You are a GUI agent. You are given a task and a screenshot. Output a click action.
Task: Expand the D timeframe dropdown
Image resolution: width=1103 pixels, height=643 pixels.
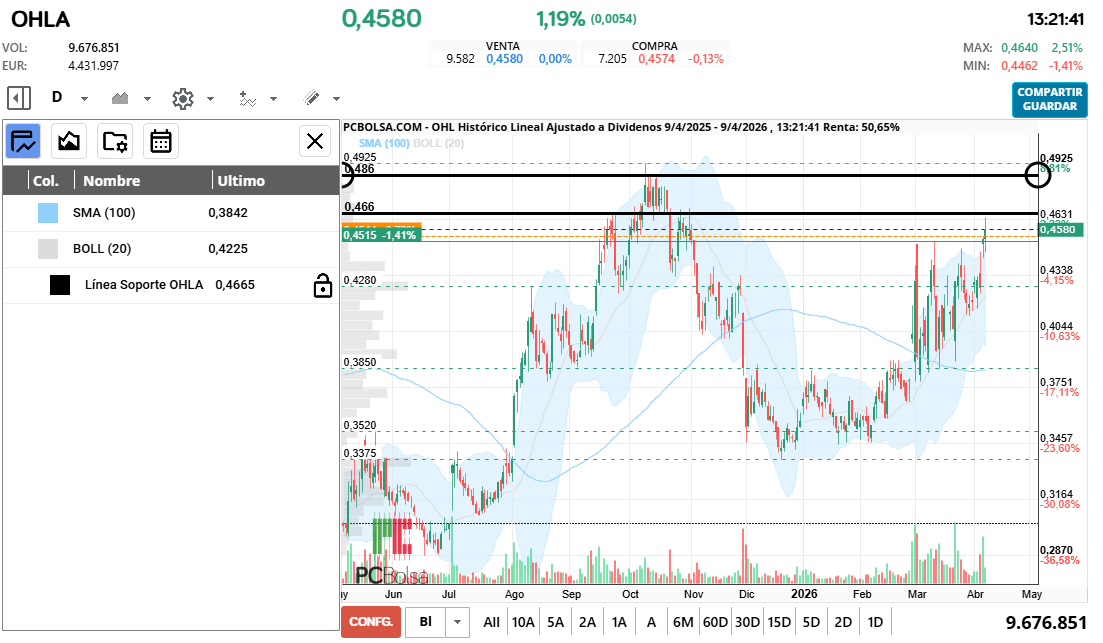84,97
